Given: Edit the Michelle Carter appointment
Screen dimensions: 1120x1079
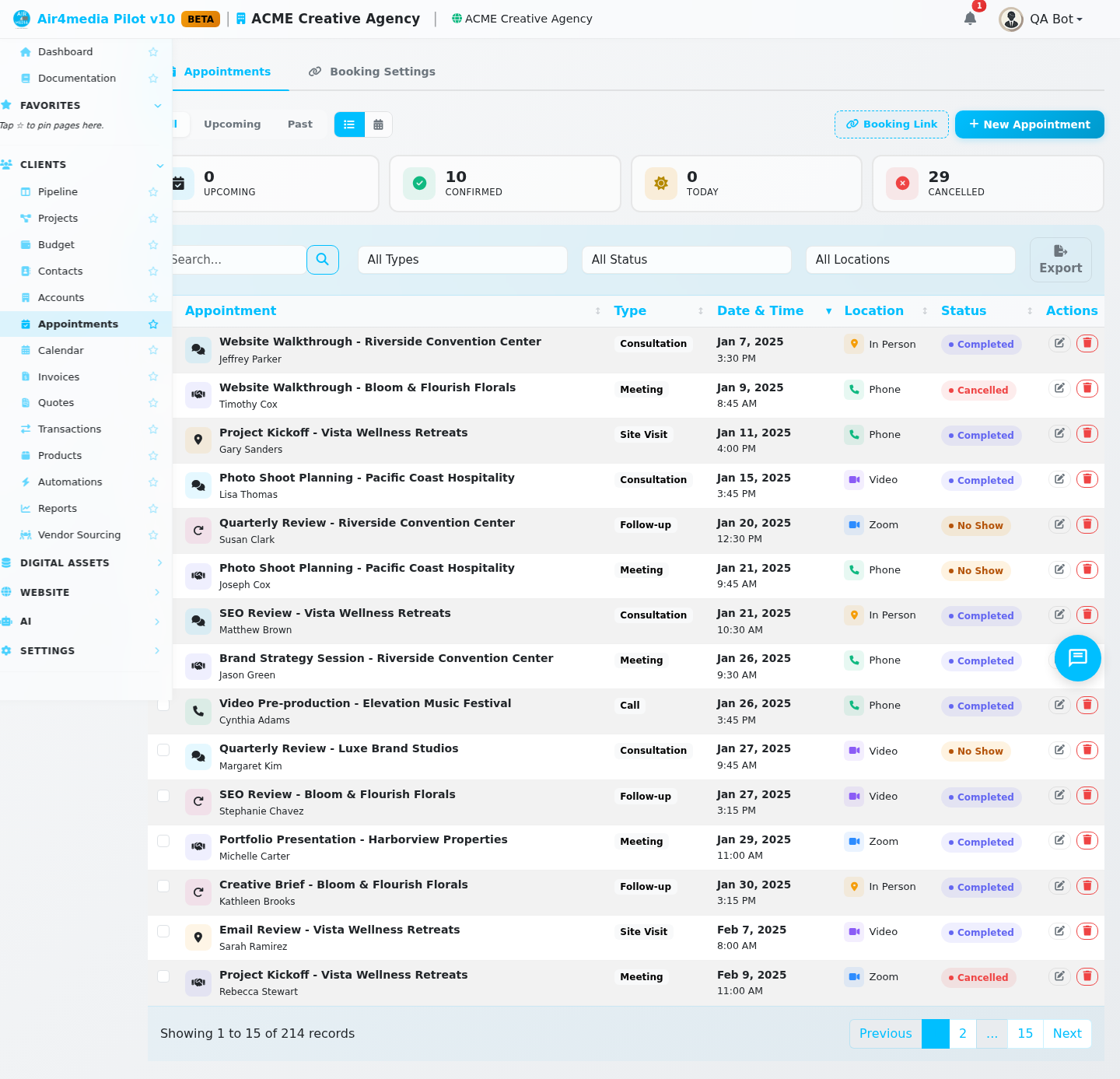Looking at the screenshot, I should (1059, 840).
